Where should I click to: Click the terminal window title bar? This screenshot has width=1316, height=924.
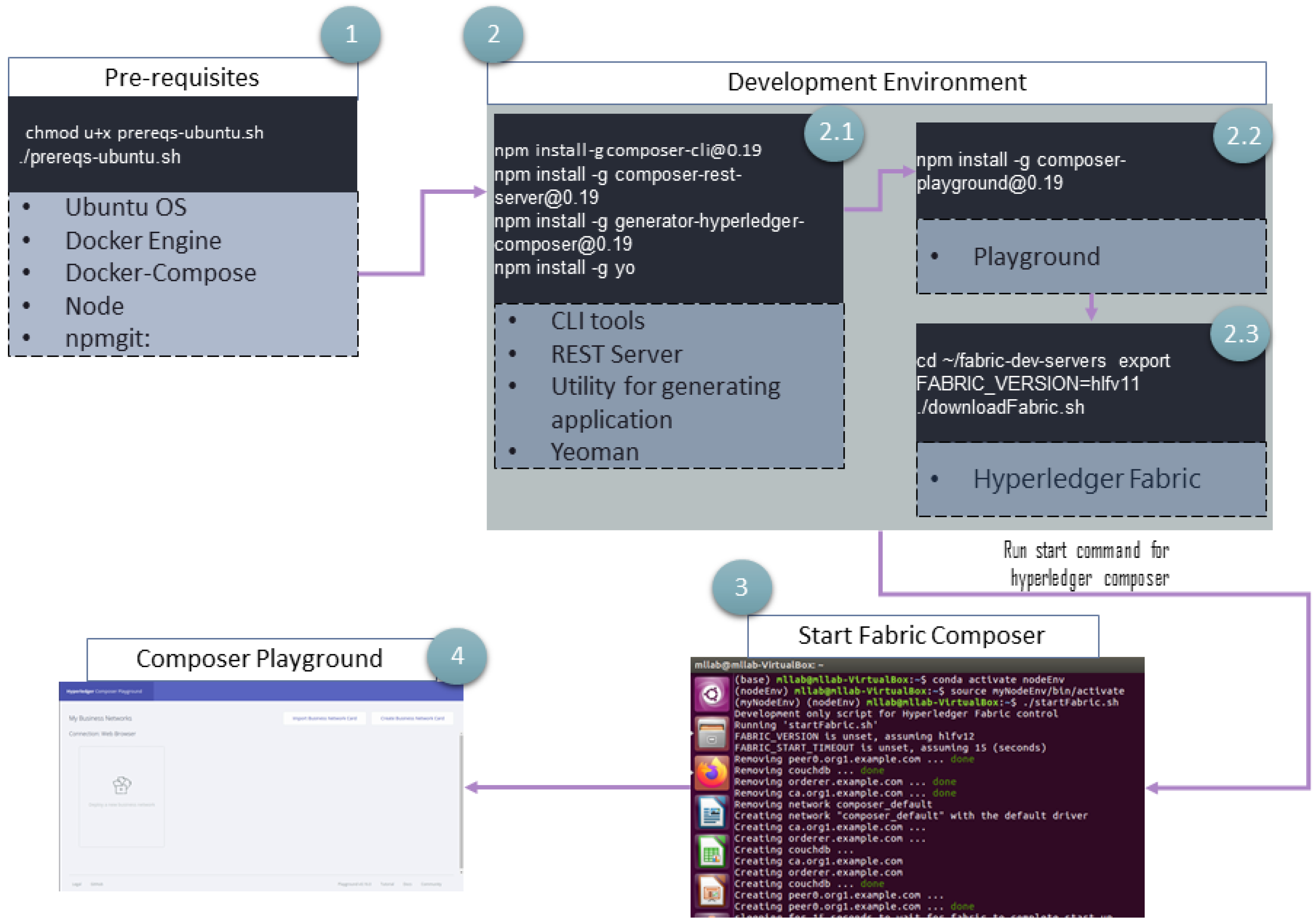(x=917, y=665)
